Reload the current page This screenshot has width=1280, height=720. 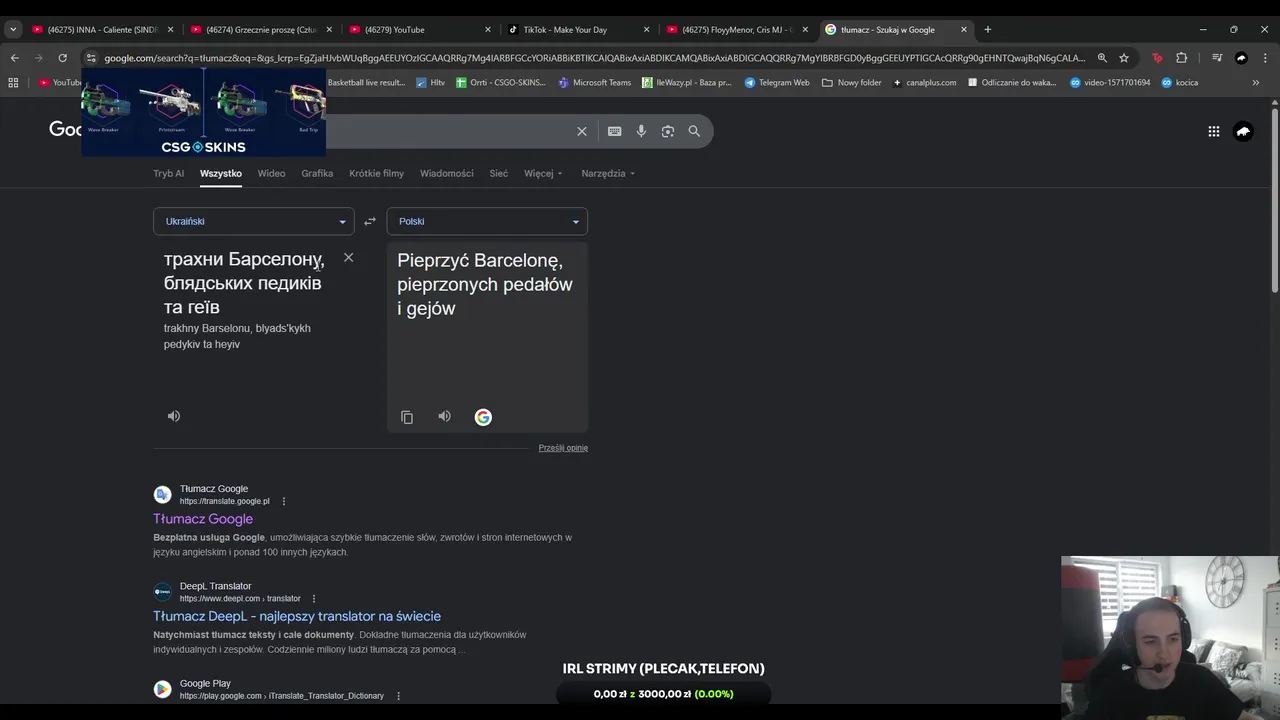tap(63, 58)
